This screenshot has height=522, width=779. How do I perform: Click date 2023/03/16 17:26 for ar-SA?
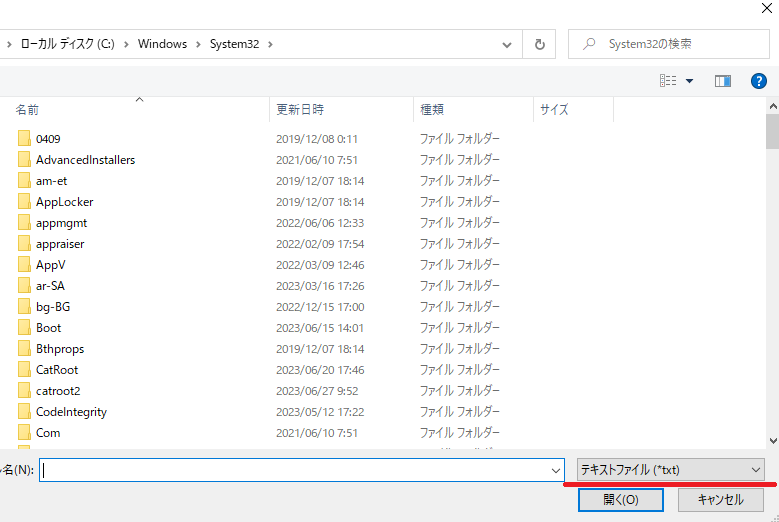tap(320, 286)
